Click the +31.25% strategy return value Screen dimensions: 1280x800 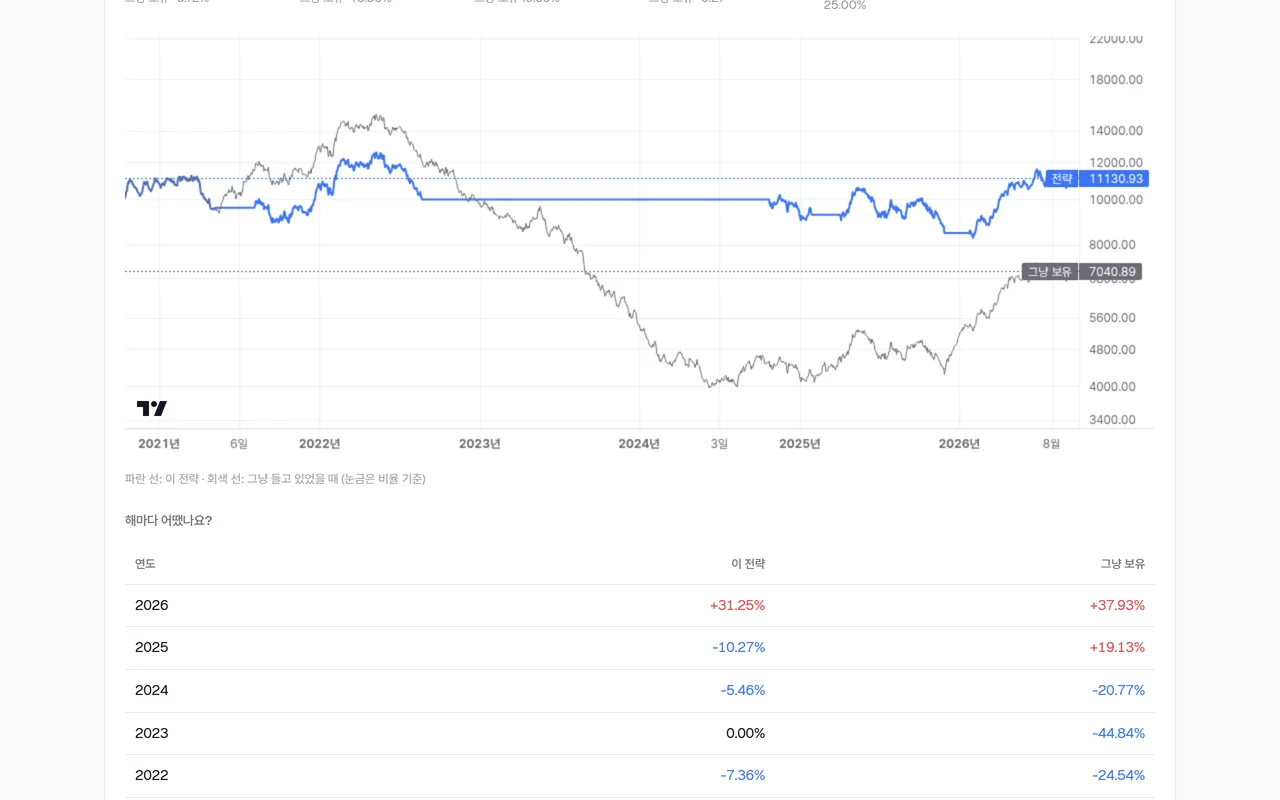pyautogui.click(x=737, y=605)
